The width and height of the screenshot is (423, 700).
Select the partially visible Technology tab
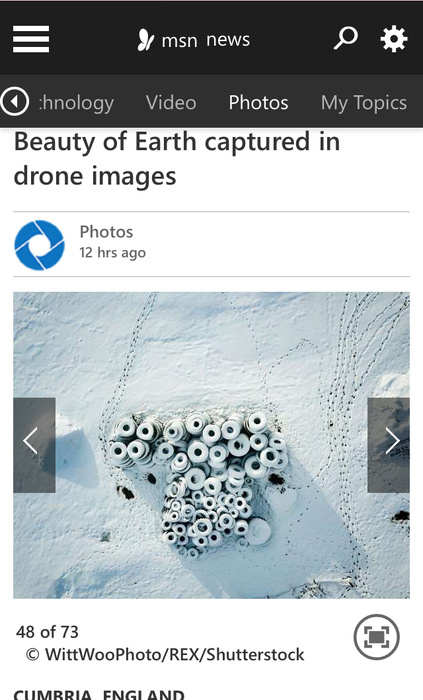(x=76, y=103)
